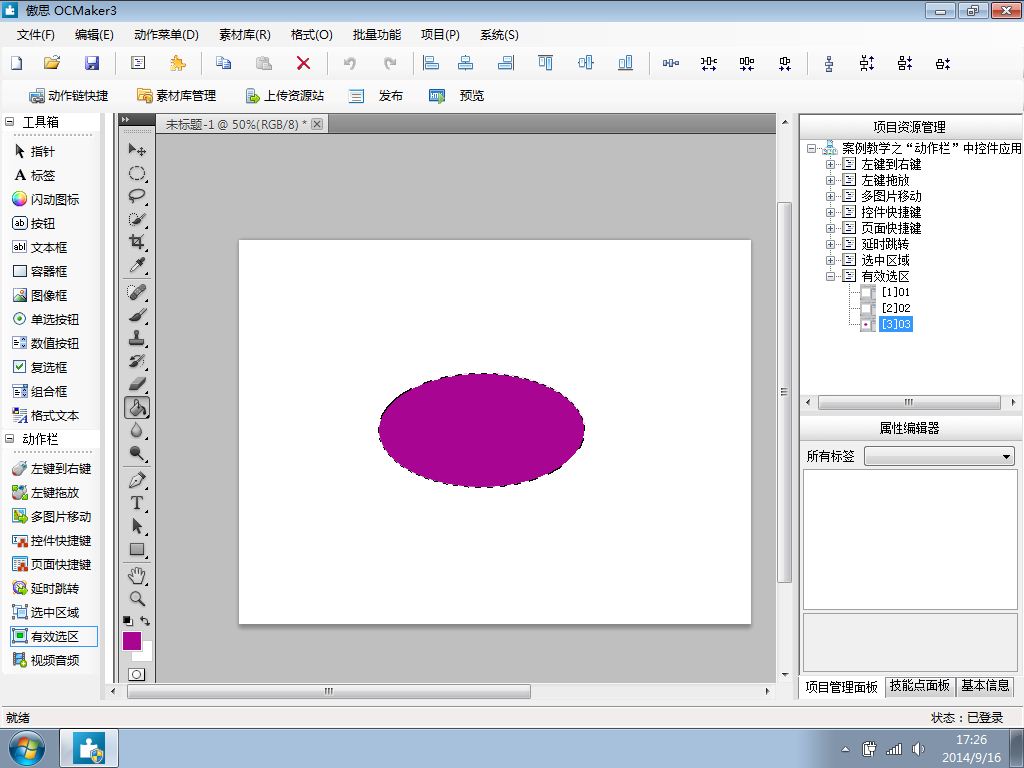Expand the 多图片移动 tree node
The image size is (1024, 768).
(830, 196)
